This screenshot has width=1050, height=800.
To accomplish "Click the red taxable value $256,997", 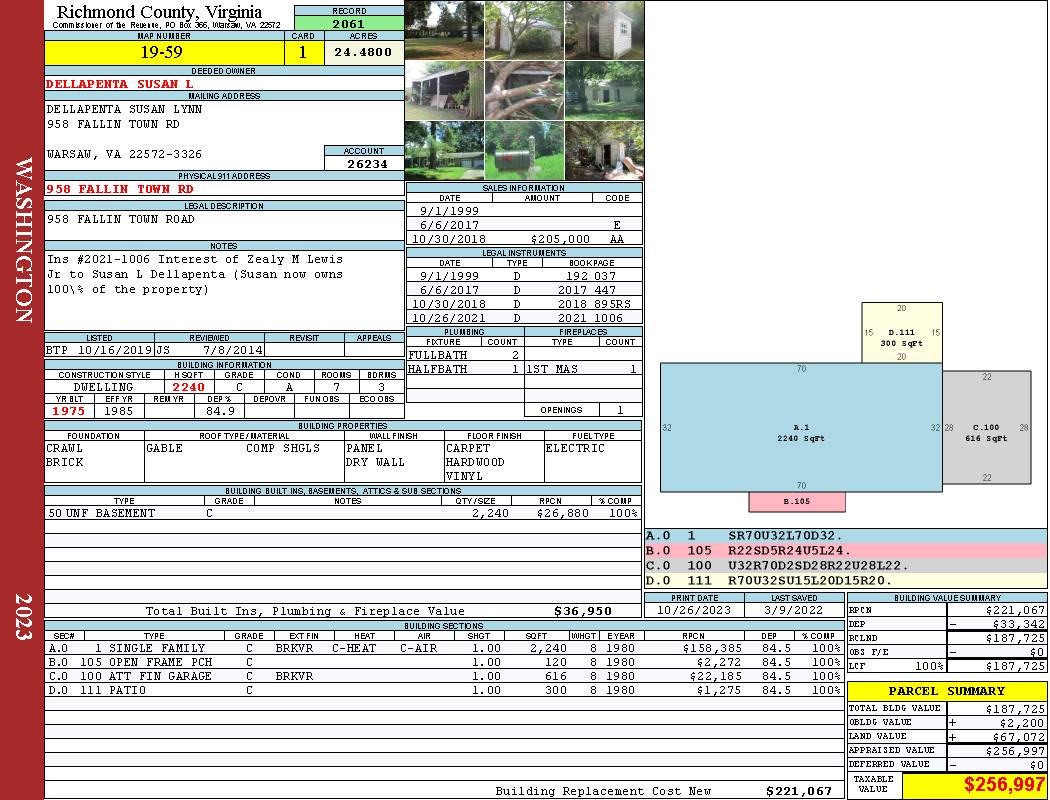I will pos(973,785).
